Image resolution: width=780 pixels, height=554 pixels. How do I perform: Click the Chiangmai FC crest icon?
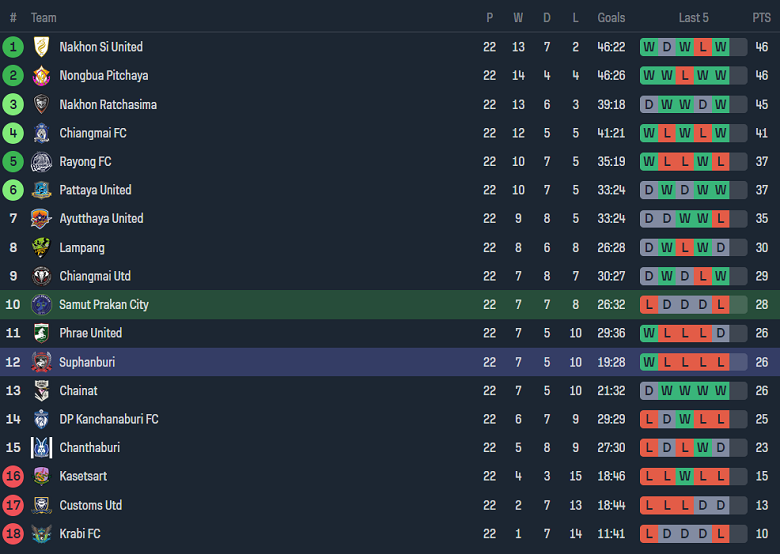[x=41, y=133]
